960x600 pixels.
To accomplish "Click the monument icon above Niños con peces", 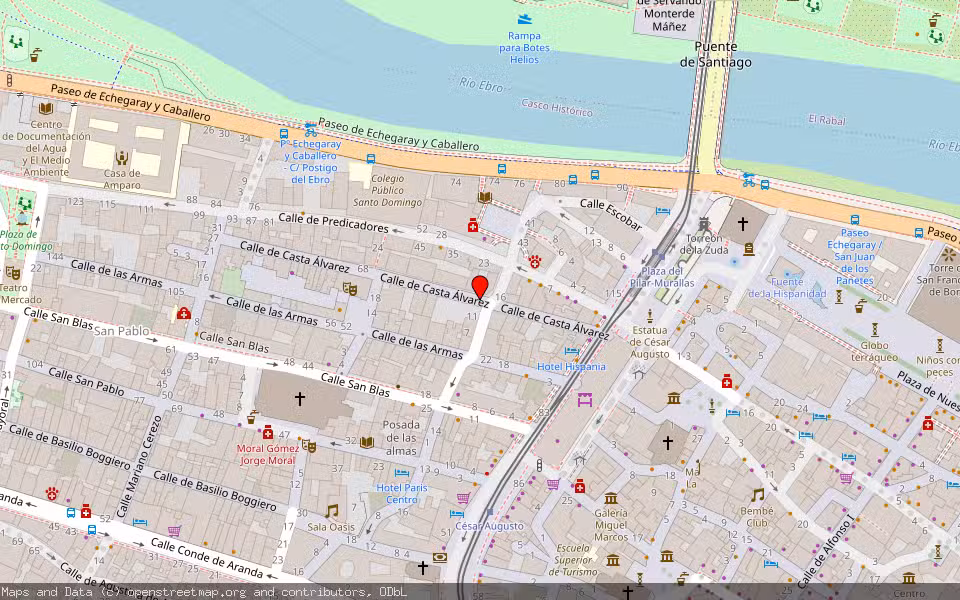I will tap(940, 346).
